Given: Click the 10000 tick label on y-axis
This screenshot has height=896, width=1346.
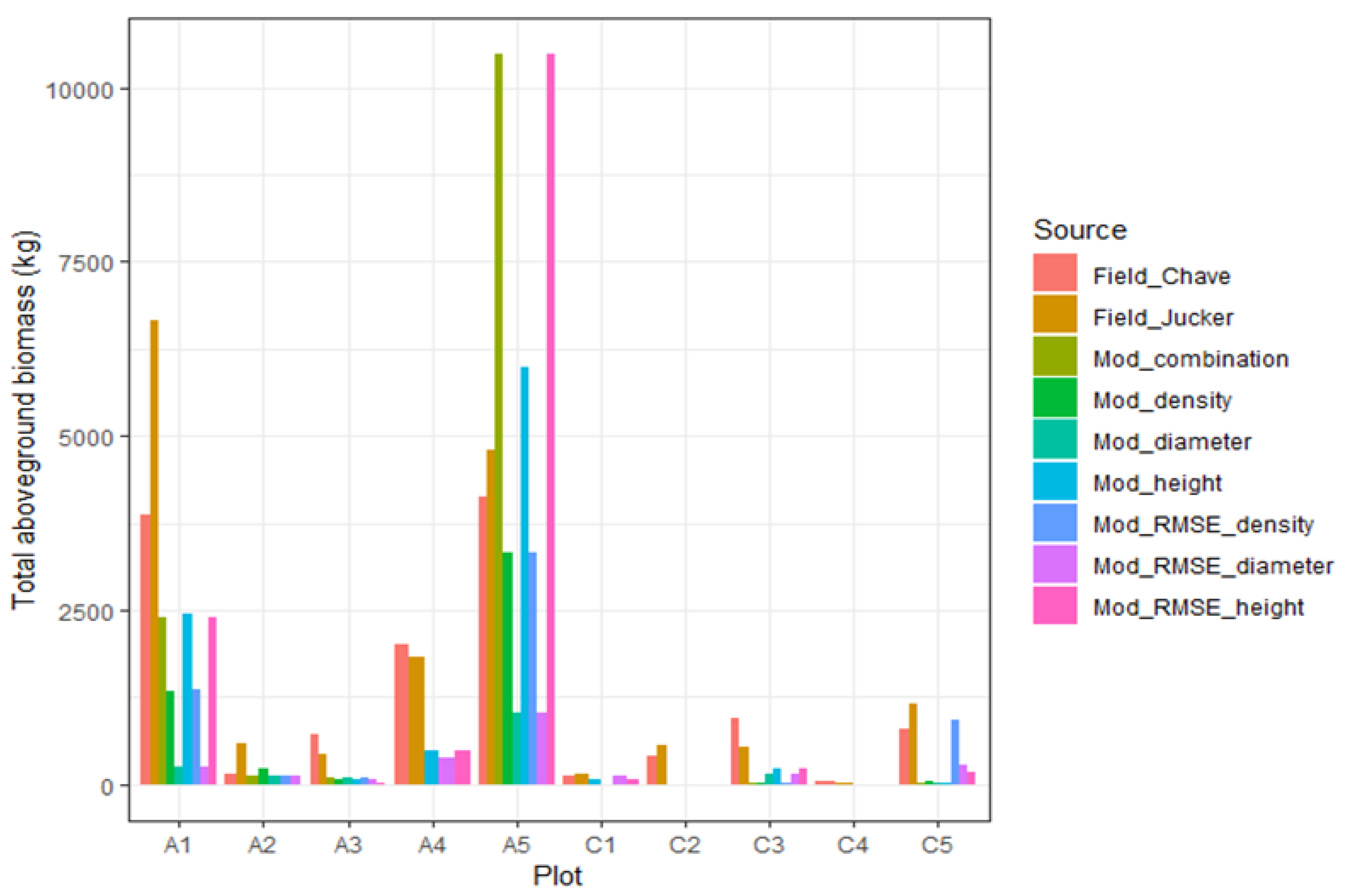Looking at the screenshot, I should tap(81, 90).
